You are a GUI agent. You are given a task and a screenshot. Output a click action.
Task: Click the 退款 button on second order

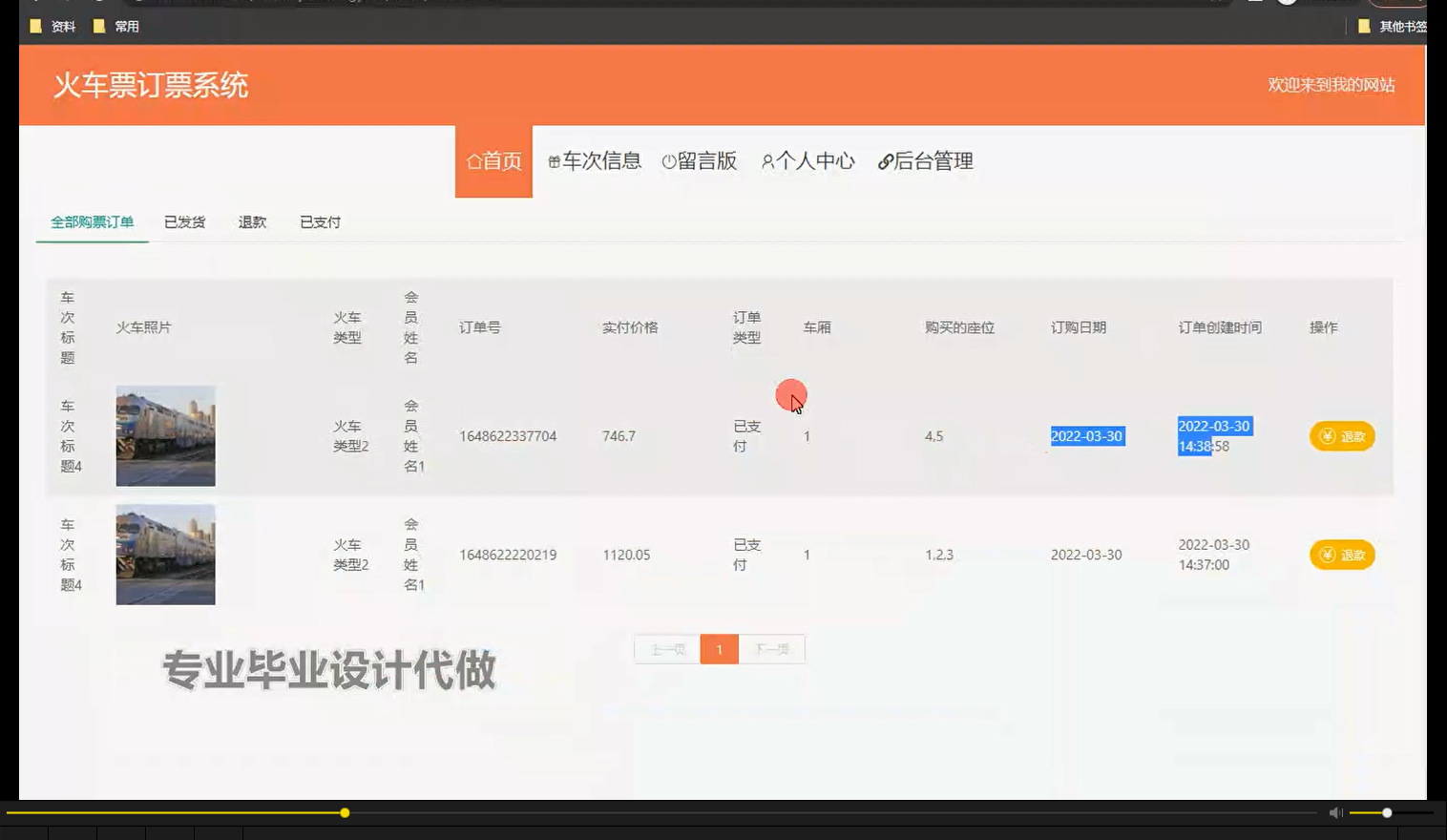coord(1342,555)
